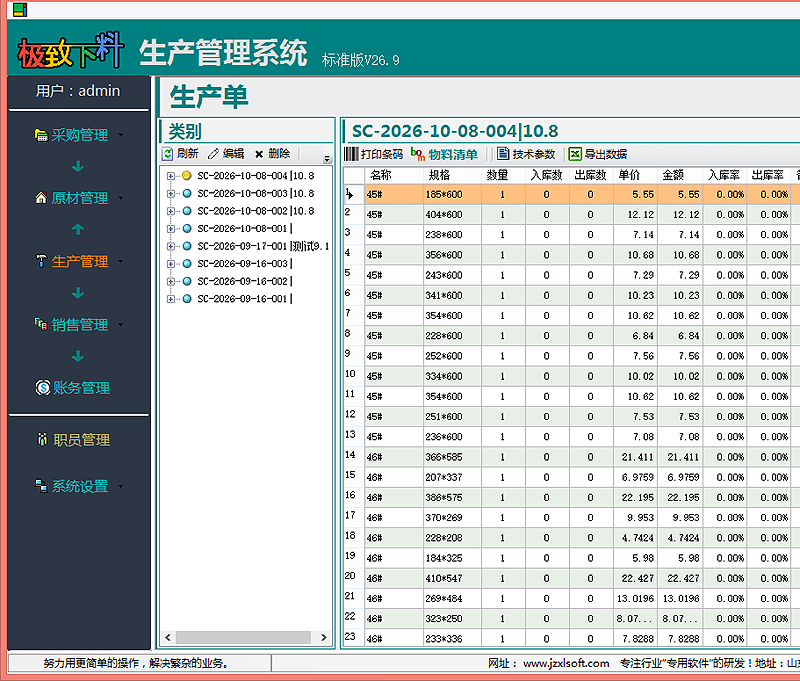Click the 编辑 pencil icon
Image resolution: width=800 pixels, height=681 pixels.
213,154
